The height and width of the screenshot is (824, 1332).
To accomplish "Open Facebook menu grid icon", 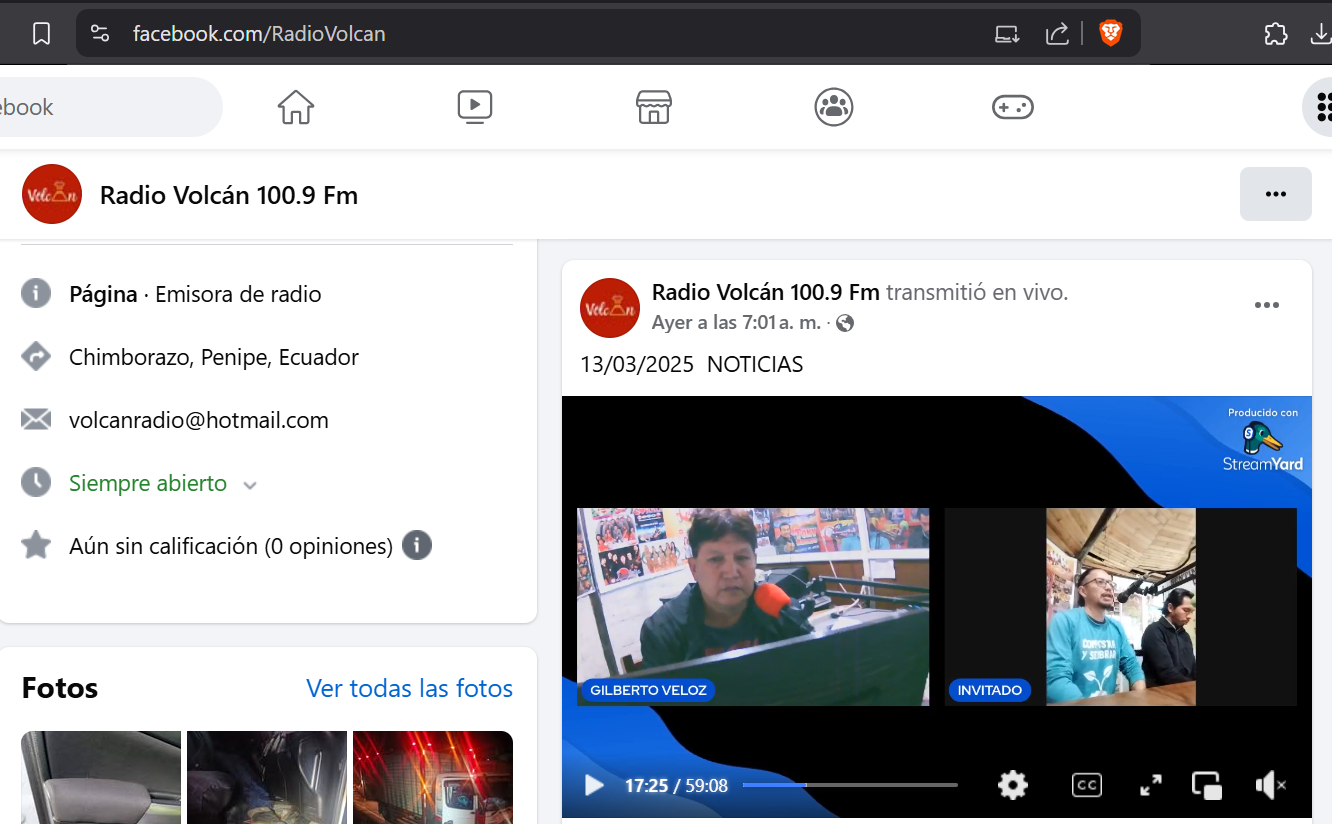I will pyautogui.click(x=1320, y=107).
